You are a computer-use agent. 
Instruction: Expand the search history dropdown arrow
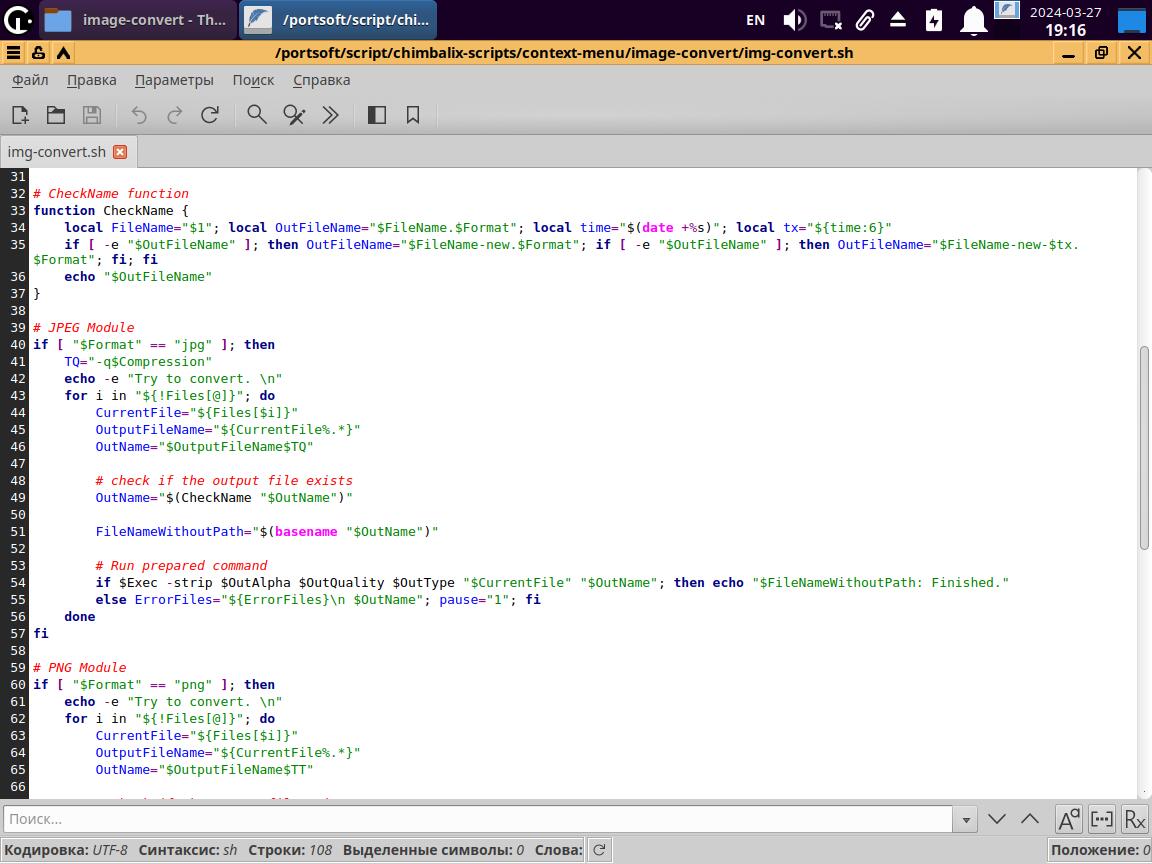point(966,819)
